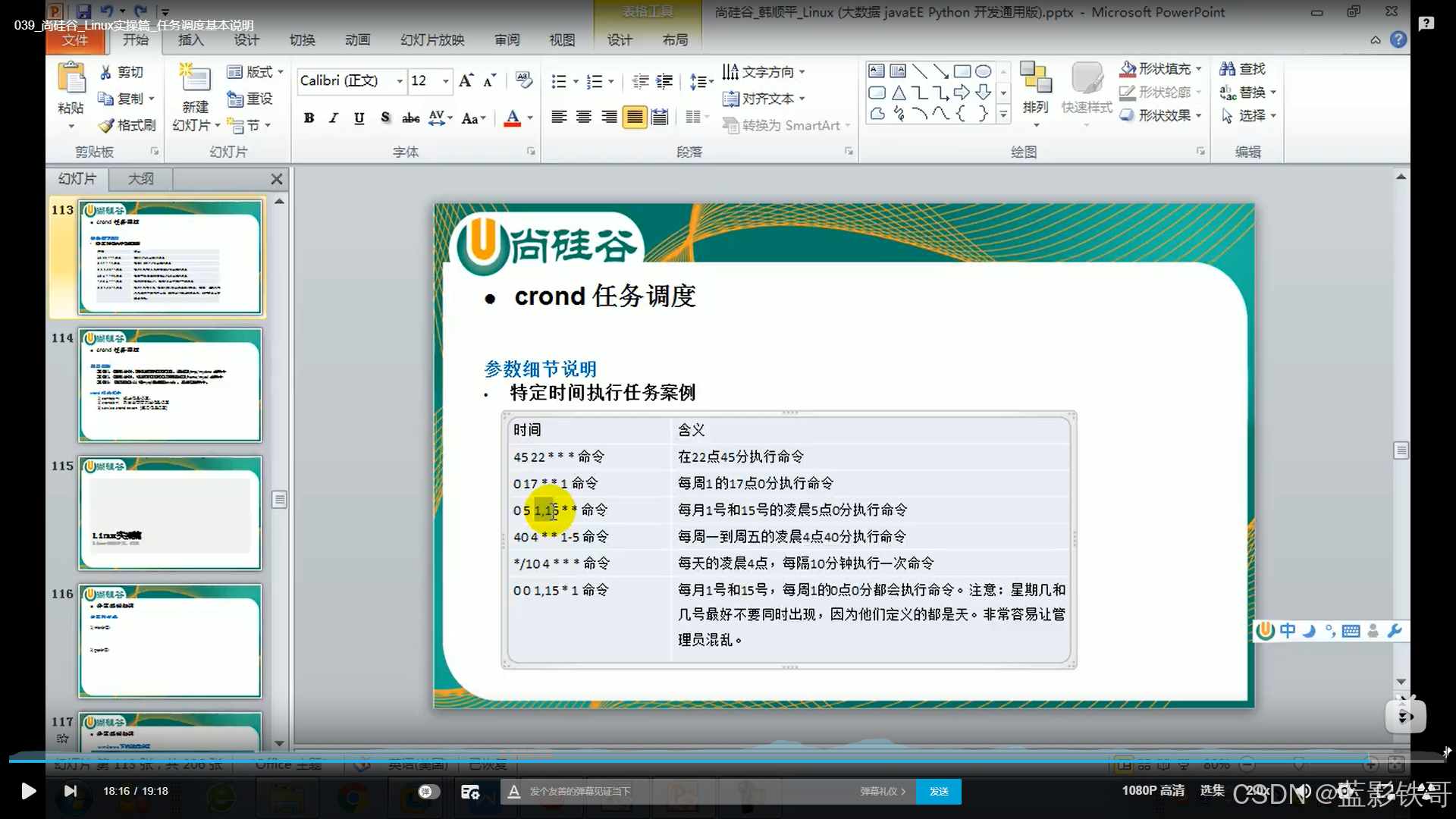The width and height of the screenshot is (1456, 819).
Task: Click the video progress bar
Action: click(728, 760)
